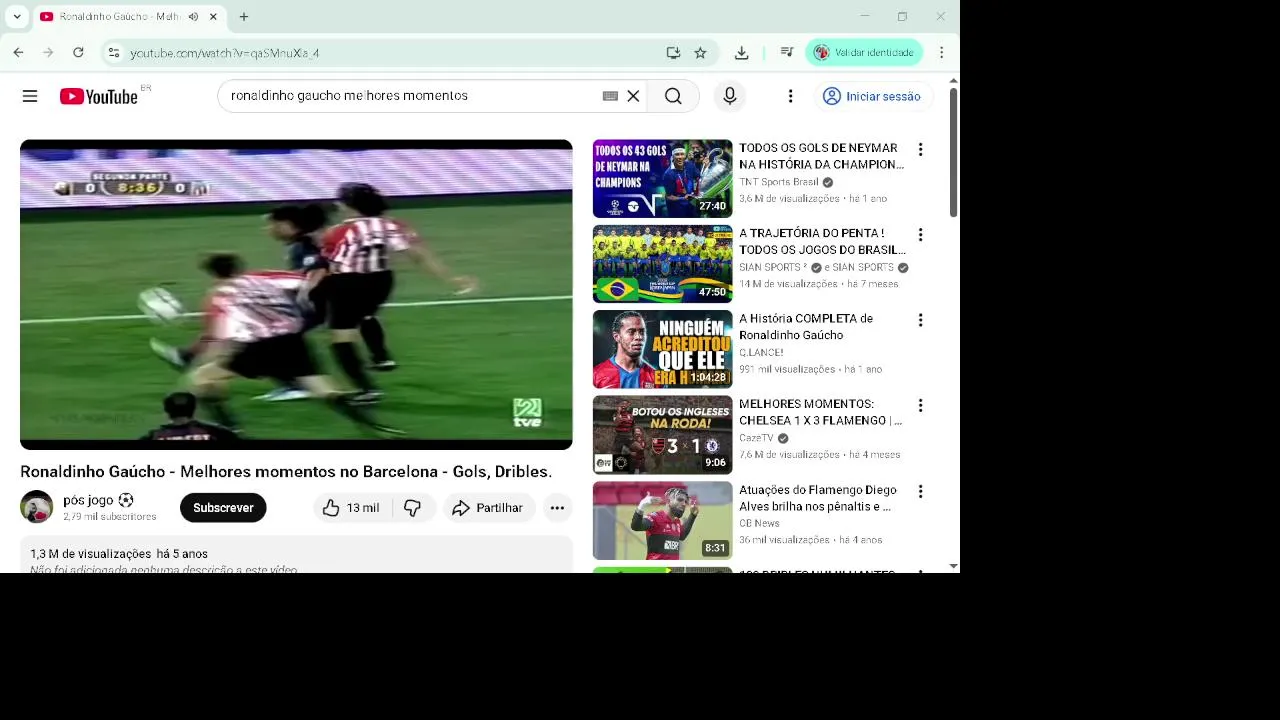Click 2,79 mil subscritores text
The image size is (1280, 720).
tap(109, 517)
